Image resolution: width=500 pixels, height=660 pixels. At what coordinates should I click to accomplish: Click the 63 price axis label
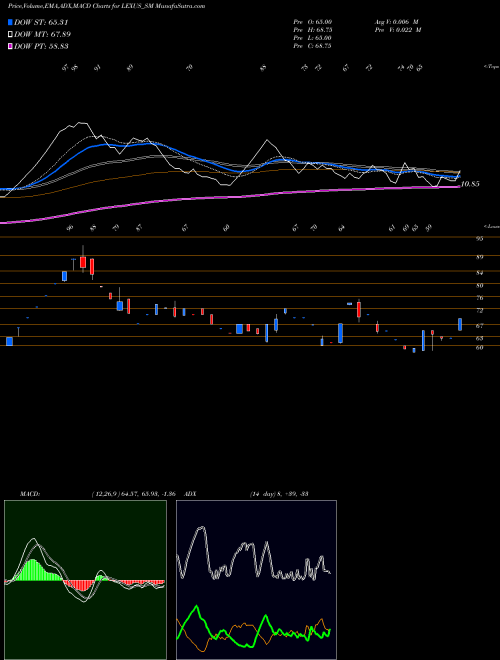coord(479,338)
